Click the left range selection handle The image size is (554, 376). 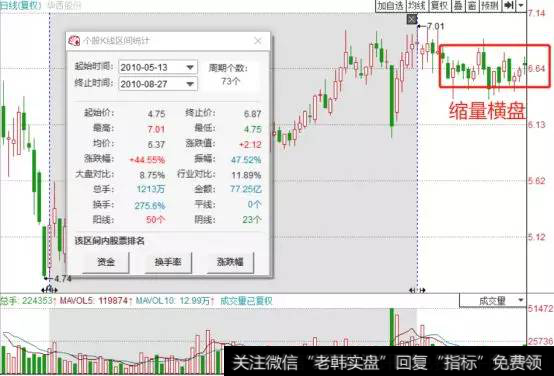[x=49, y=290]
